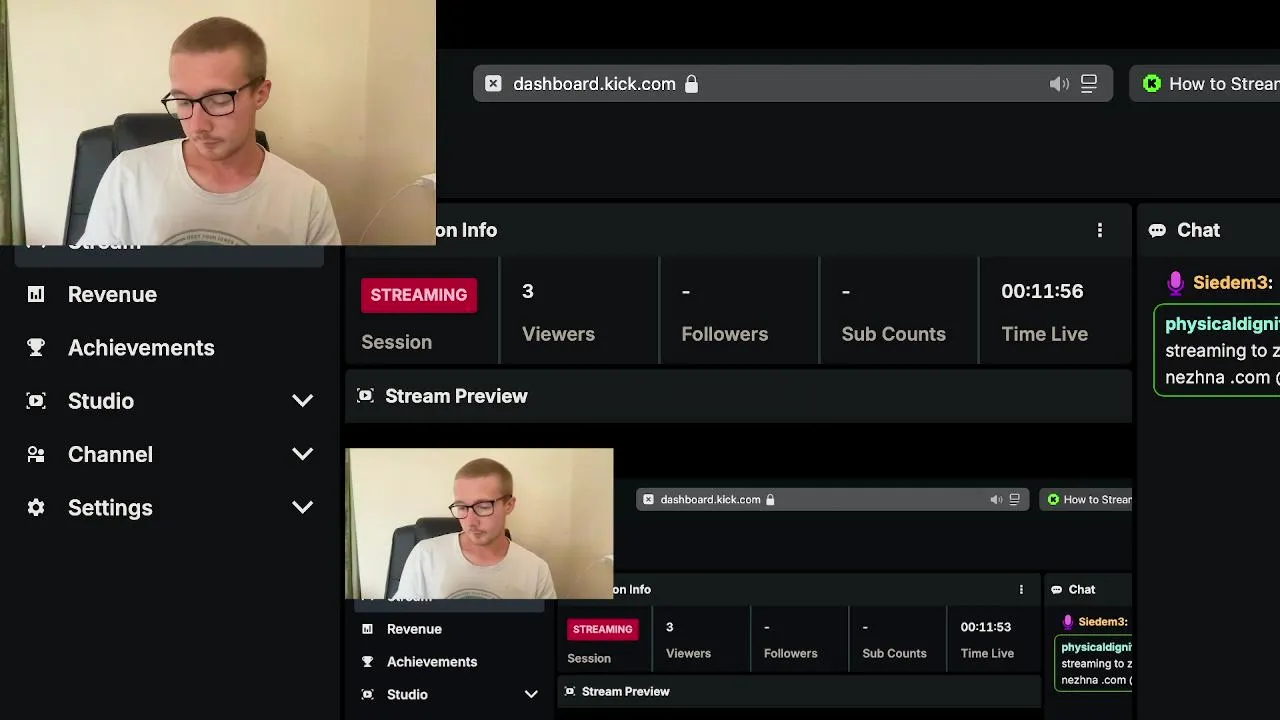Click the Stream Preview panel header
1280x720 pixels.
click(738, 396)
